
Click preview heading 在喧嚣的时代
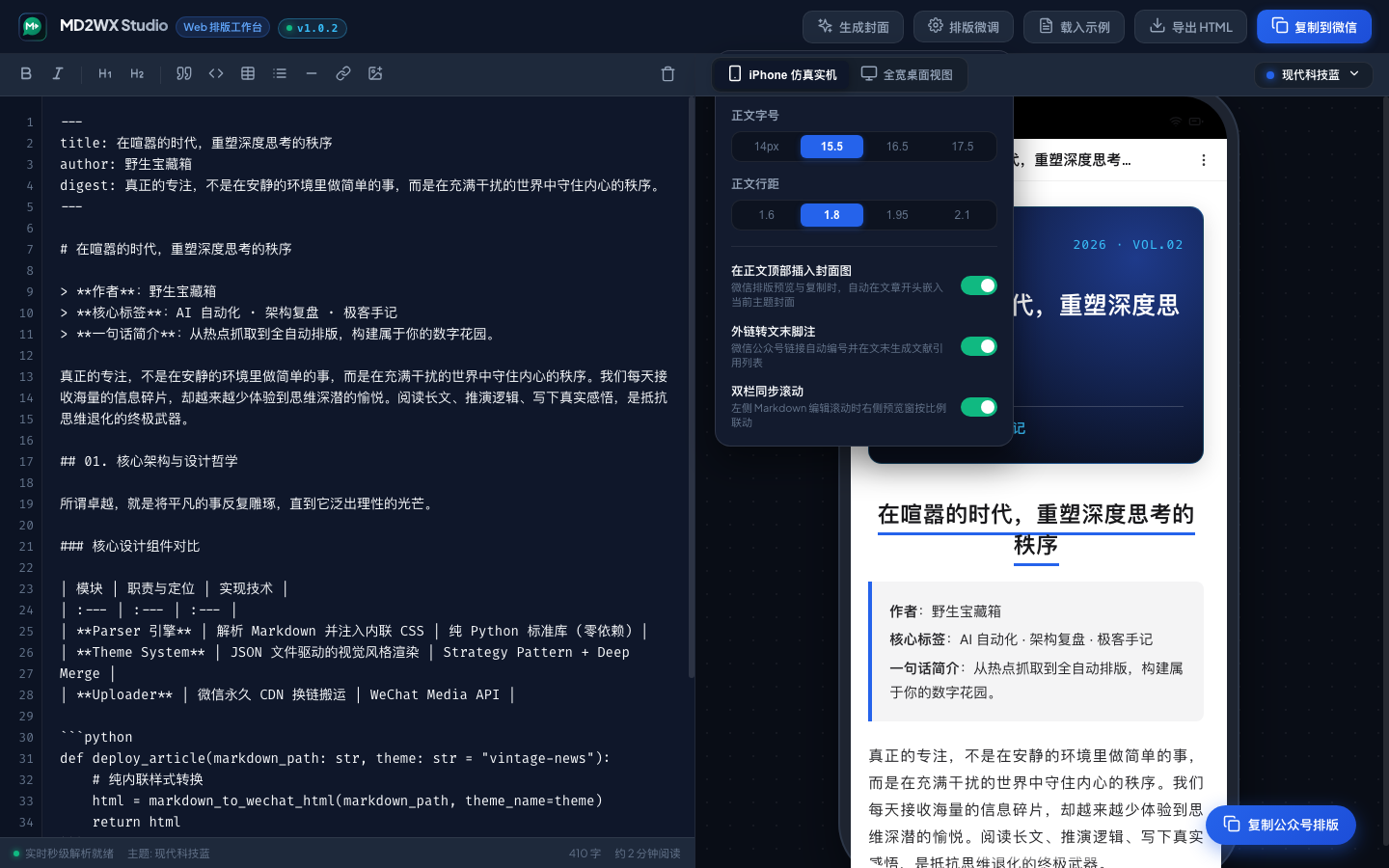1036,529
